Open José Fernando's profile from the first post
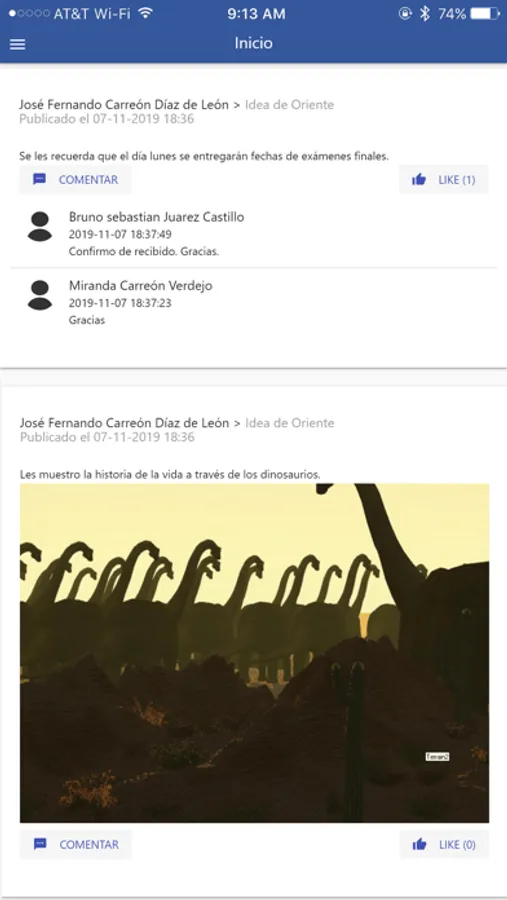 pos(124,104)
